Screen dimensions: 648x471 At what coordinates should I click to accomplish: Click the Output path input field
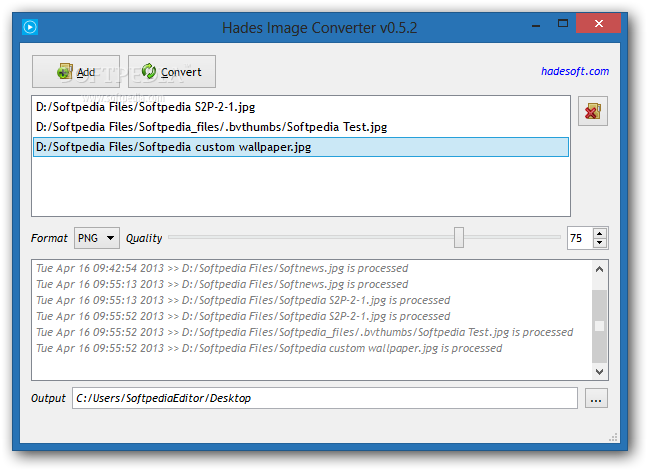325,398
